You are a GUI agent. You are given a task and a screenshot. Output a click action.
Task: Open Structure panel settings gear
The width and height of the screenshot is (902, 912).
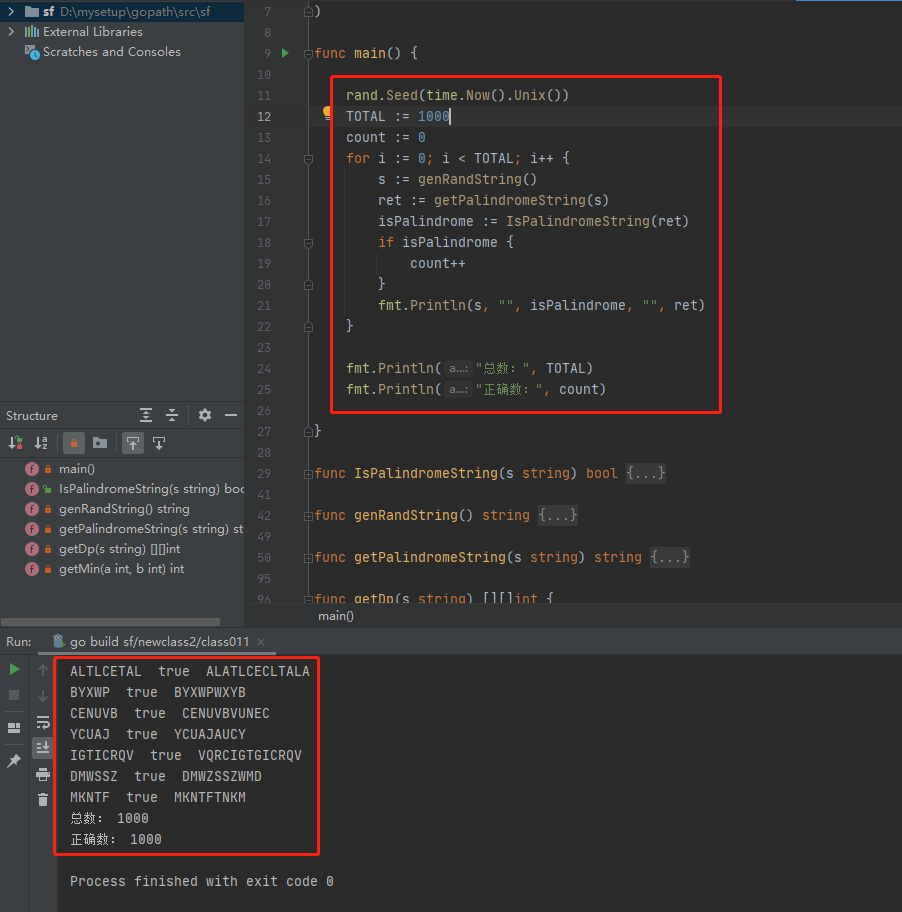[205, 415]
